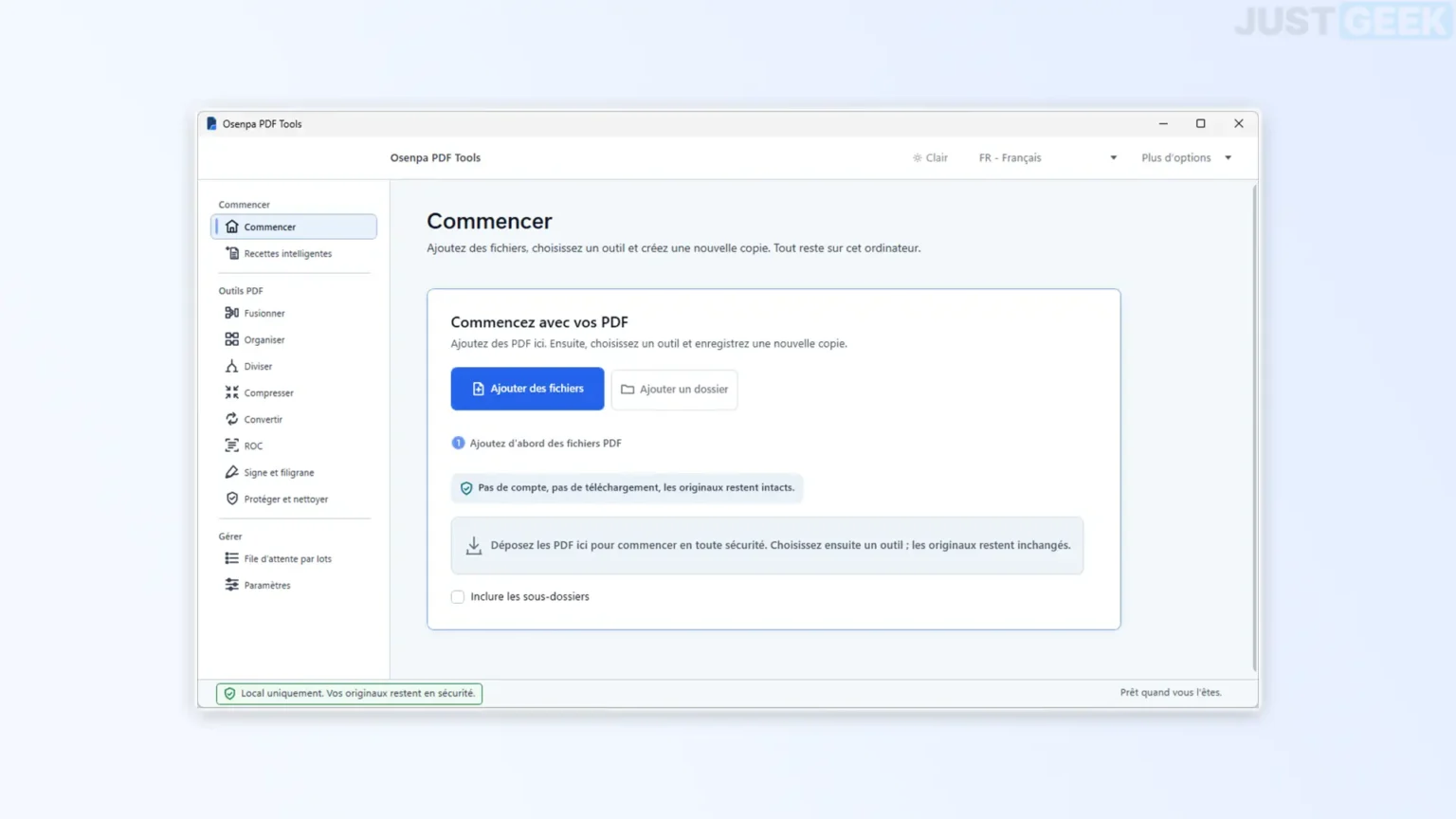Click the ROC text-scan icon
The height and width of the screenshot is (819, 1456).
coord(232,446)
